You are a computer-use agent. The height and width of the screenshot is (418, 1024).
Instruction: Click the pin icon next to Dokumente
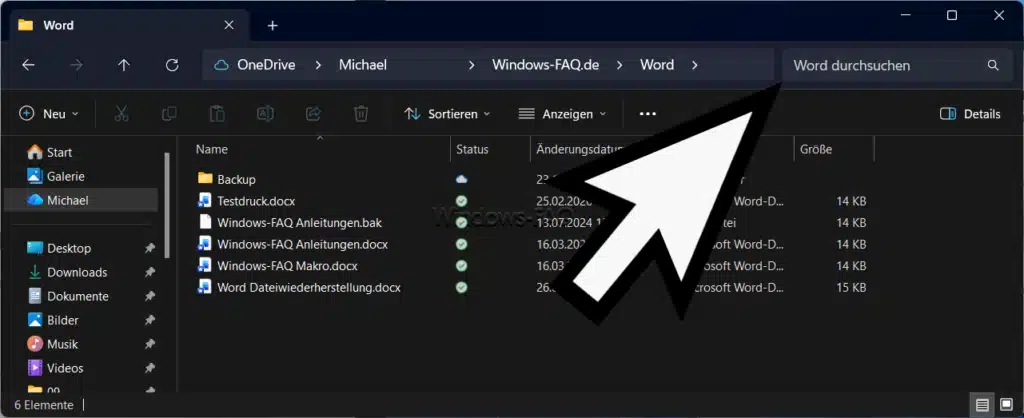(150, 297)
